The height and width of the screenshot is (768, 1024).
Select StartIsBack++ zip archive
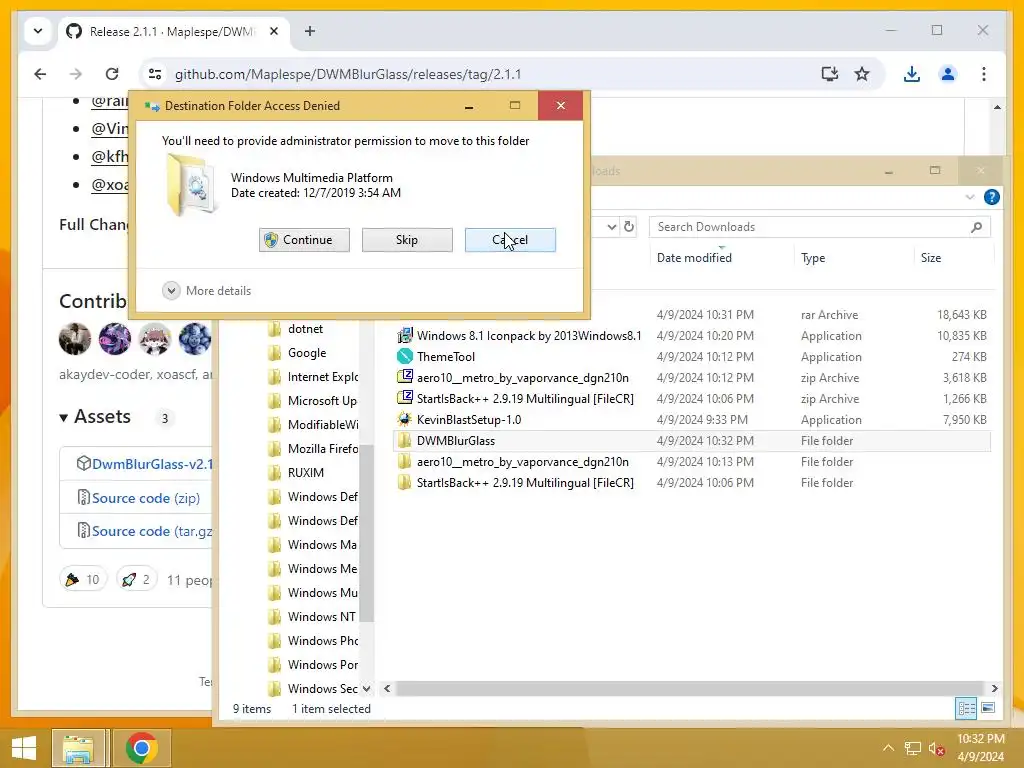point(692,398)
